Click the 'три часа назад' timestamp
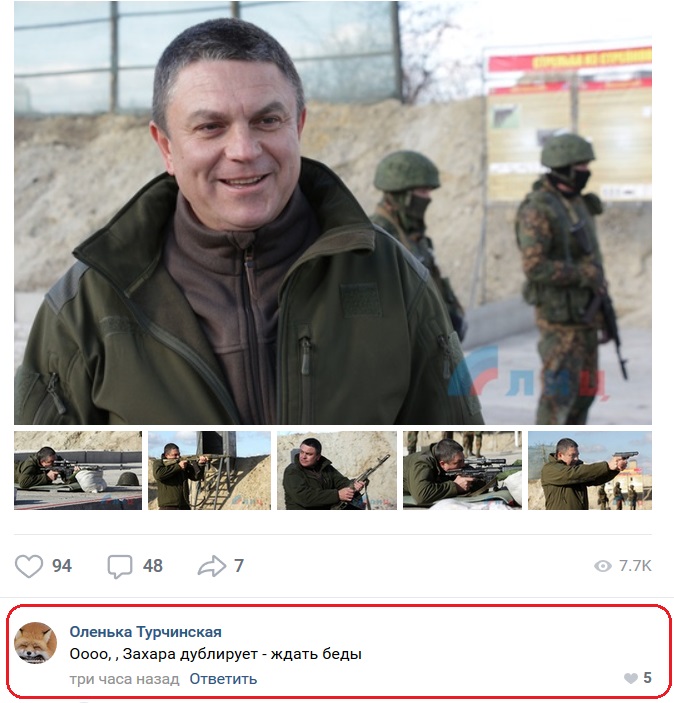Viewport: 674px width, 703px height. [x=124, y=679]
